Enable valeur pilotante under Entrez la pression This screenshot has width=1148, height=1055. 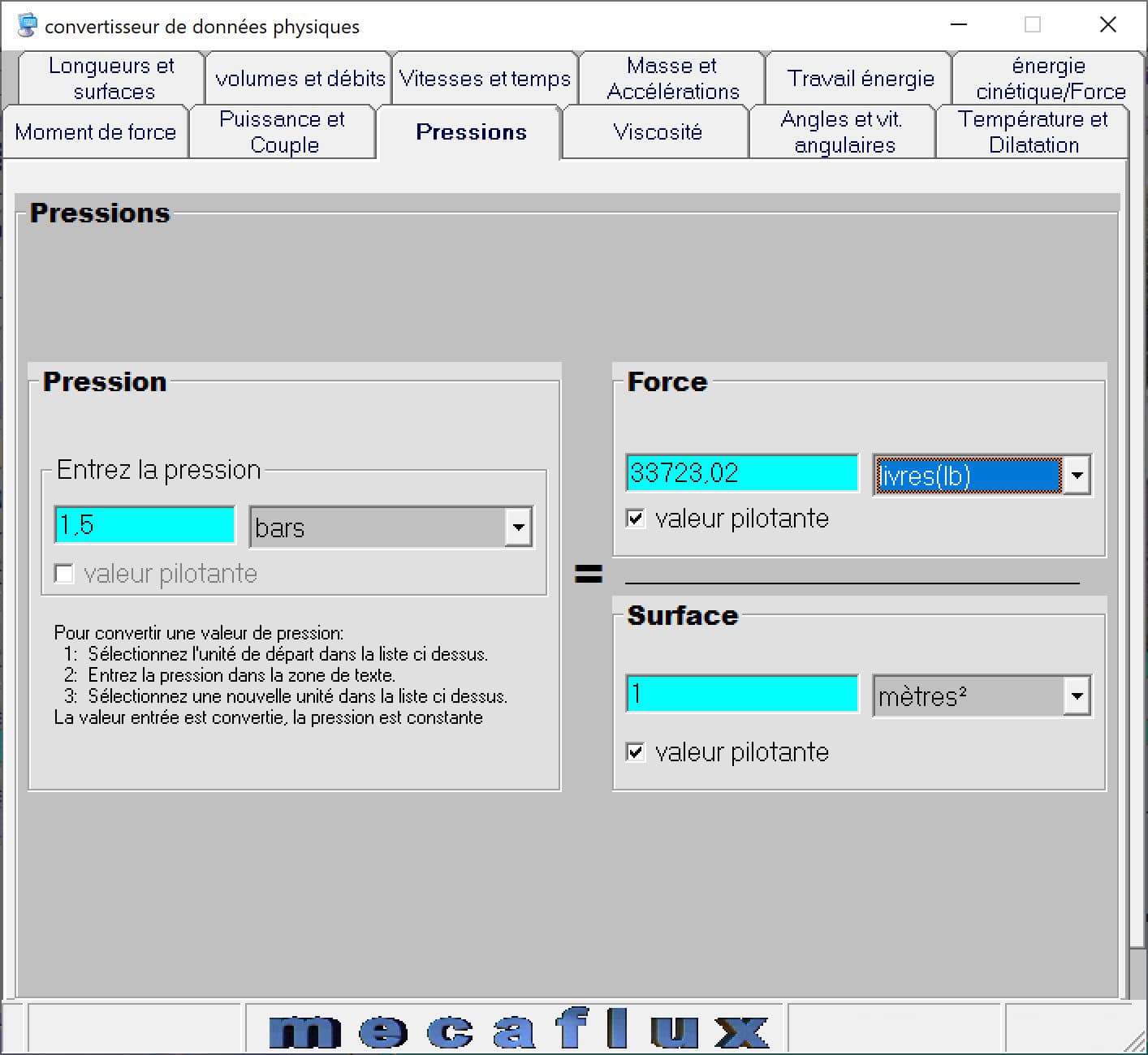pos(64,574)
